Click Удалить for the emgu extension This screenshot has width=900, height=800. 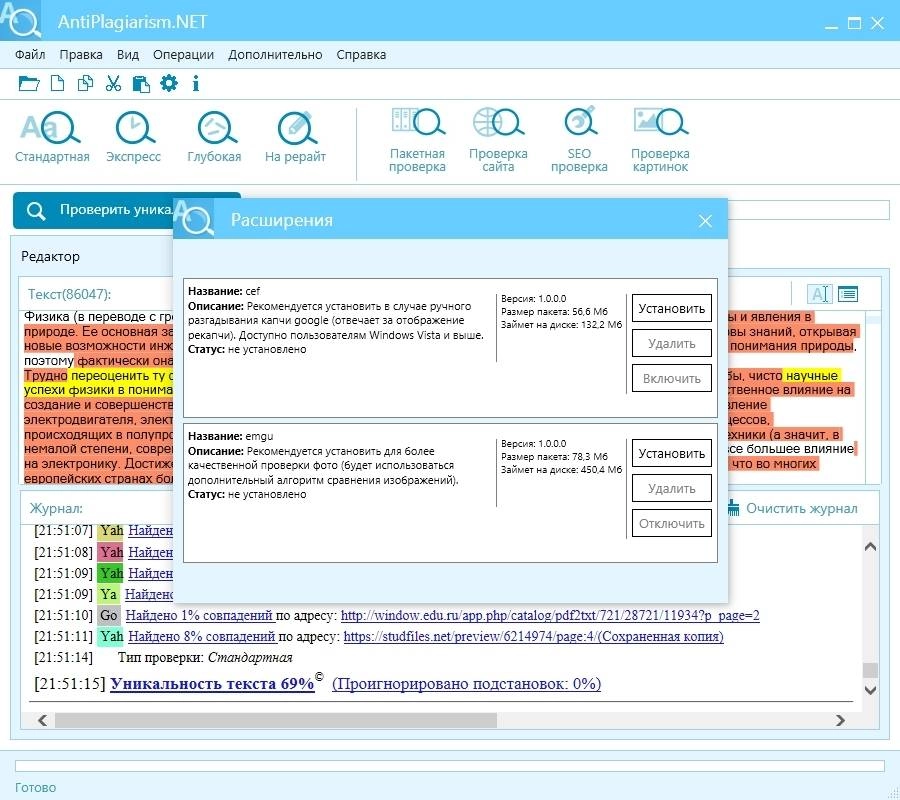(x=672, y=489)
